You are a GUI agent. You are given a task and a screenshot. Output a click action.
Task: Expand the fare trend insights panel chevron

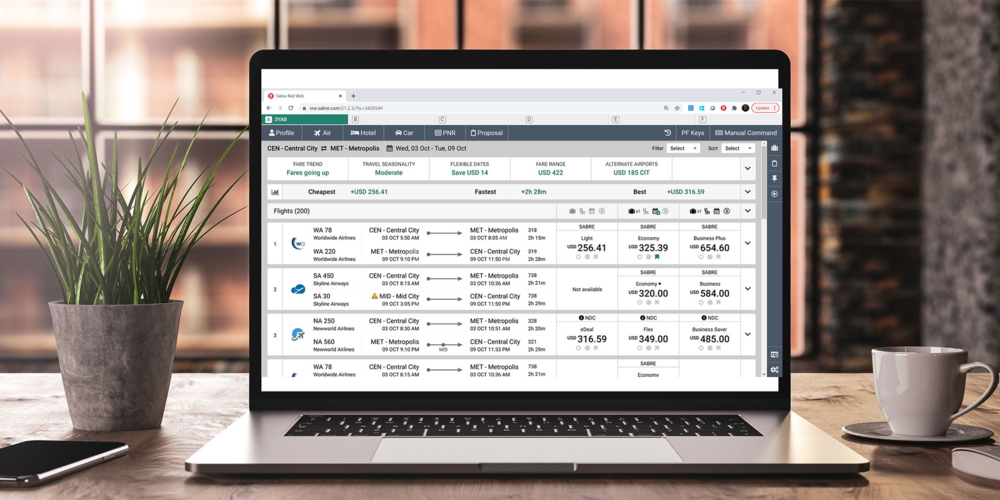pyautogui.click(x=747, y=168)
